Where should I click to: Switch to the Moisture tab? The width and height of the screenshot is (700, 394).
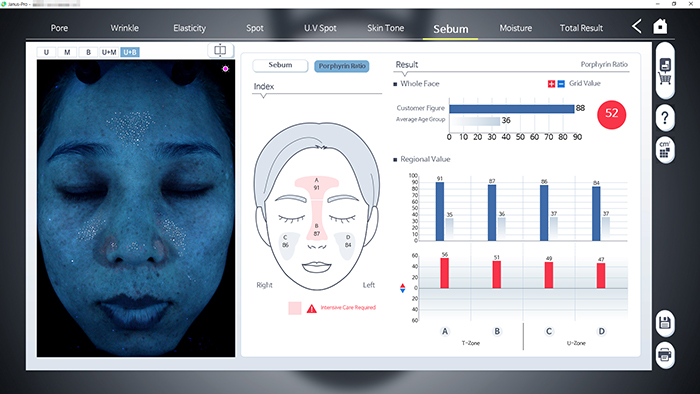pos(516,28)
